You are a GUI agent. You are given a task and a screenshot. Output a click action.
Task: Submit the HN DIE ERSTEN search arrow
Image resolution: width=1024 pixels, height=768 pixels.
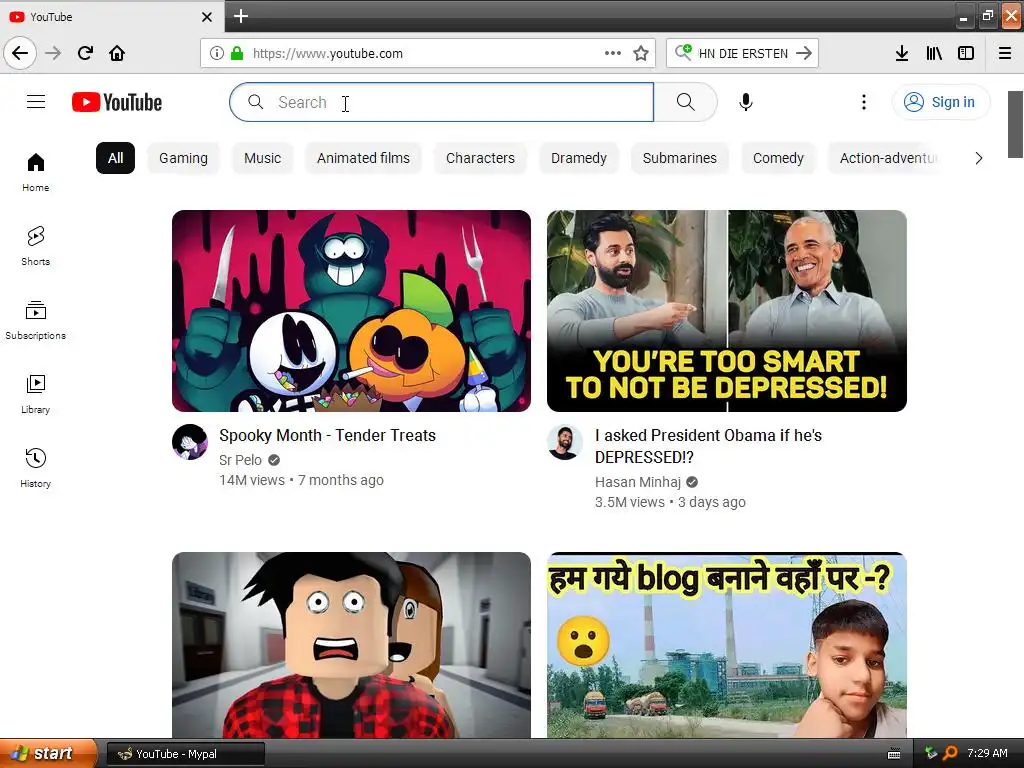(804, 53)
